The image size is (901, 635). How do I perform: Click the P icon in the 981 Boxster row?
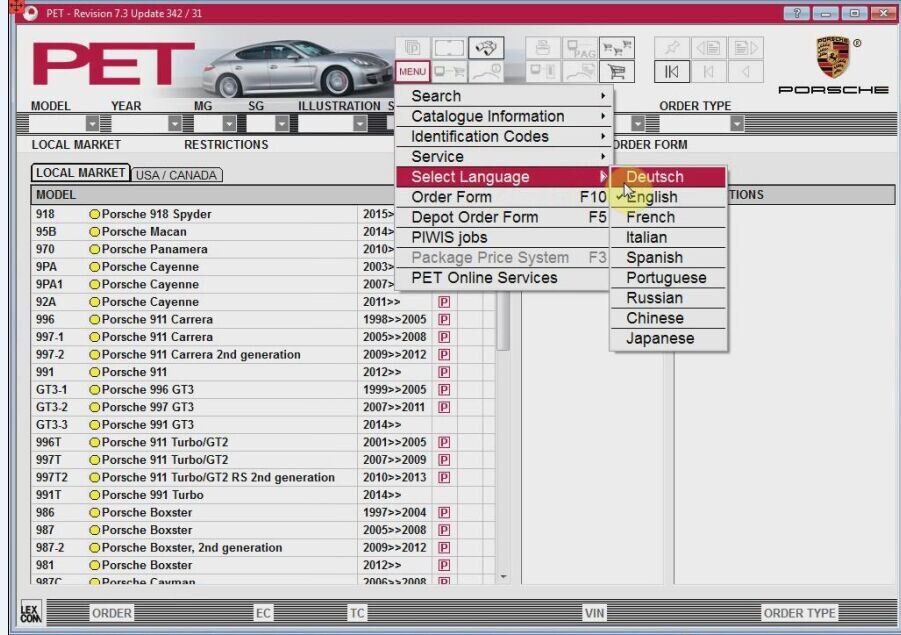(444, 565)
